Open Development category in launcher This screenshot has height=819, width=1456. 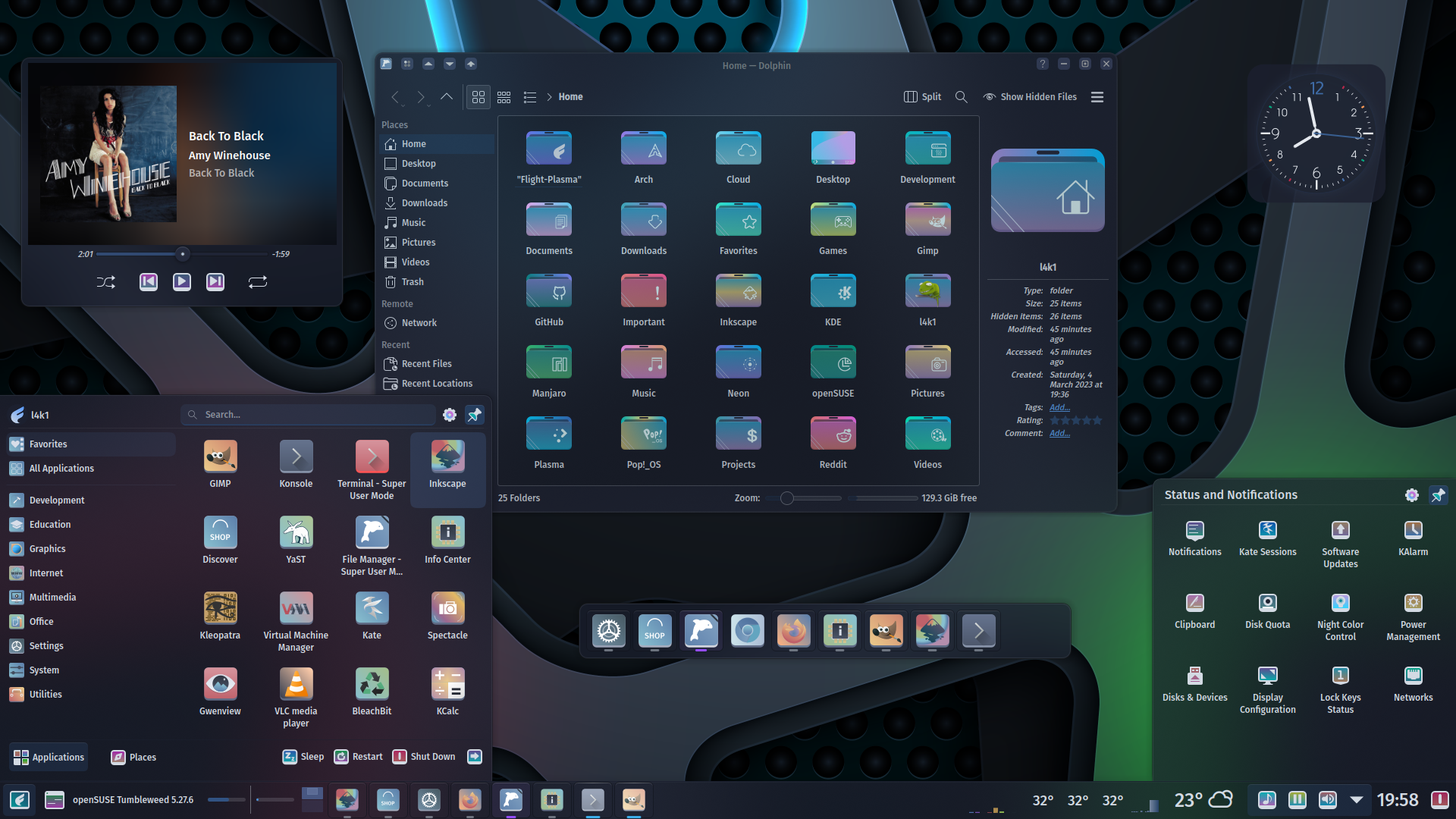coord(91,500)
